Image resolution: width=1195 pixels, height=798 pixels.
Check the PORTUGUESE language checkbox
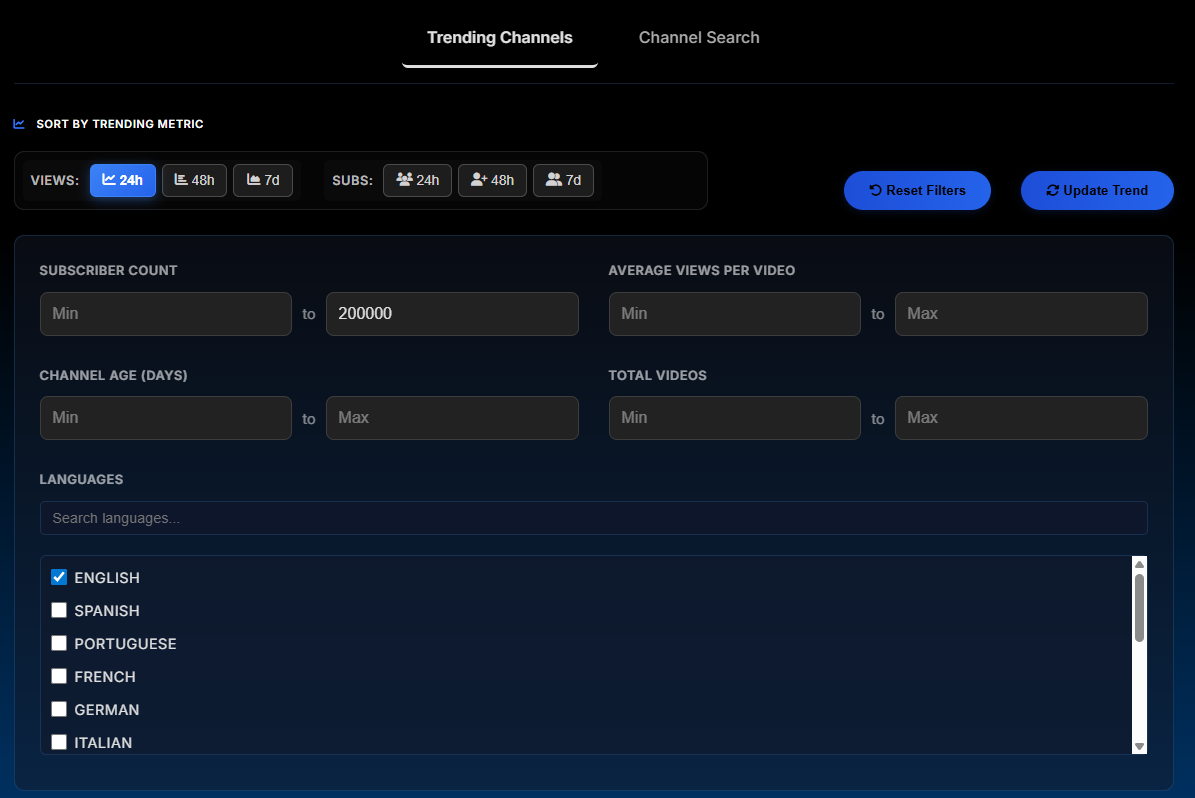pyautogui.click(x=59, y=643)
